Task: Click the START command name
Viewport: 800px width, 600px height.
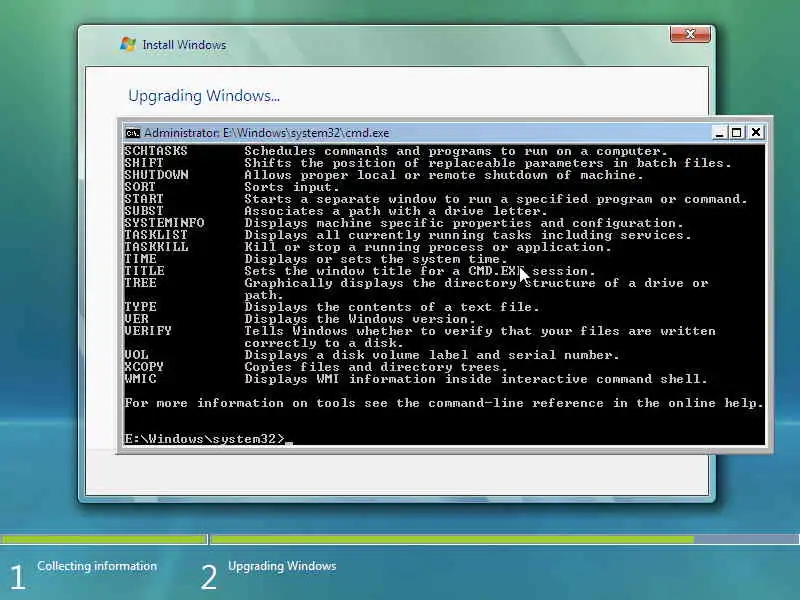Action: pyautogui.click(x=144, y=199)
